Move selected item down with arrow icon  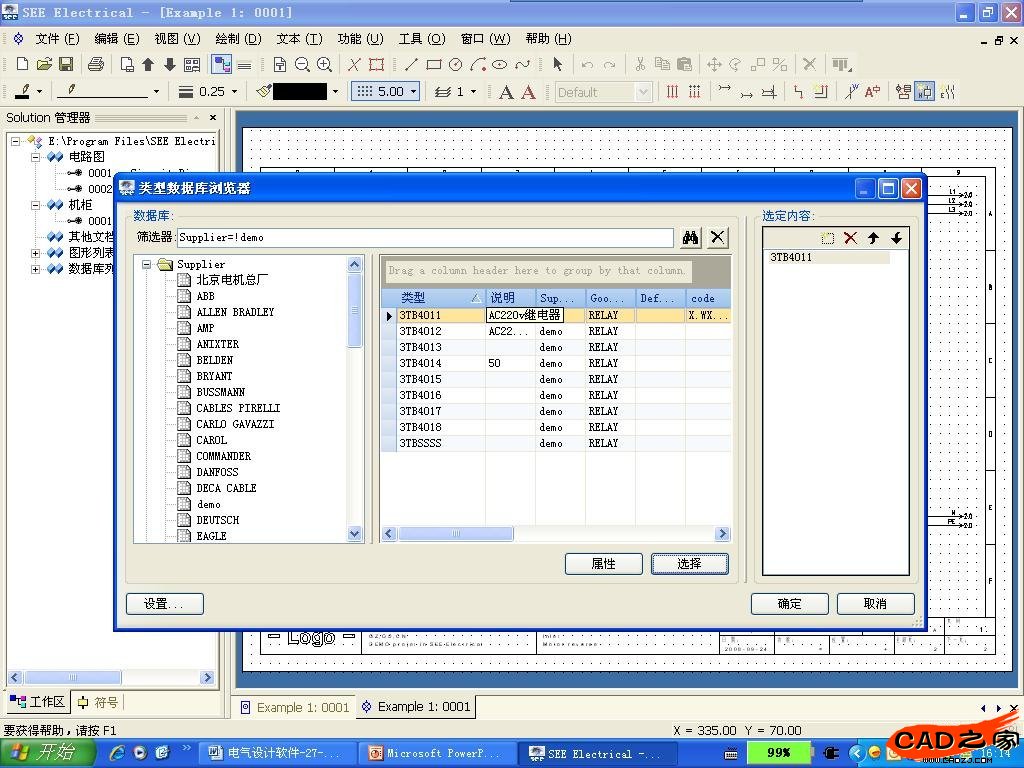[896, 238]
